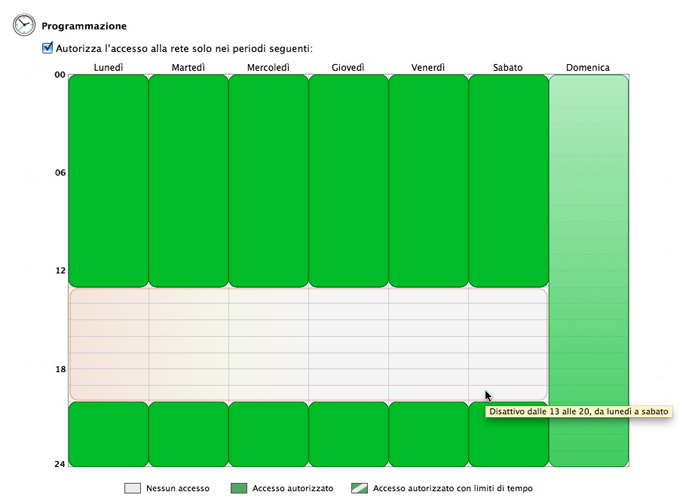Click Venerdì evening green access block
The height and width of the screenshot is (504, 686).
coord(428,434)
